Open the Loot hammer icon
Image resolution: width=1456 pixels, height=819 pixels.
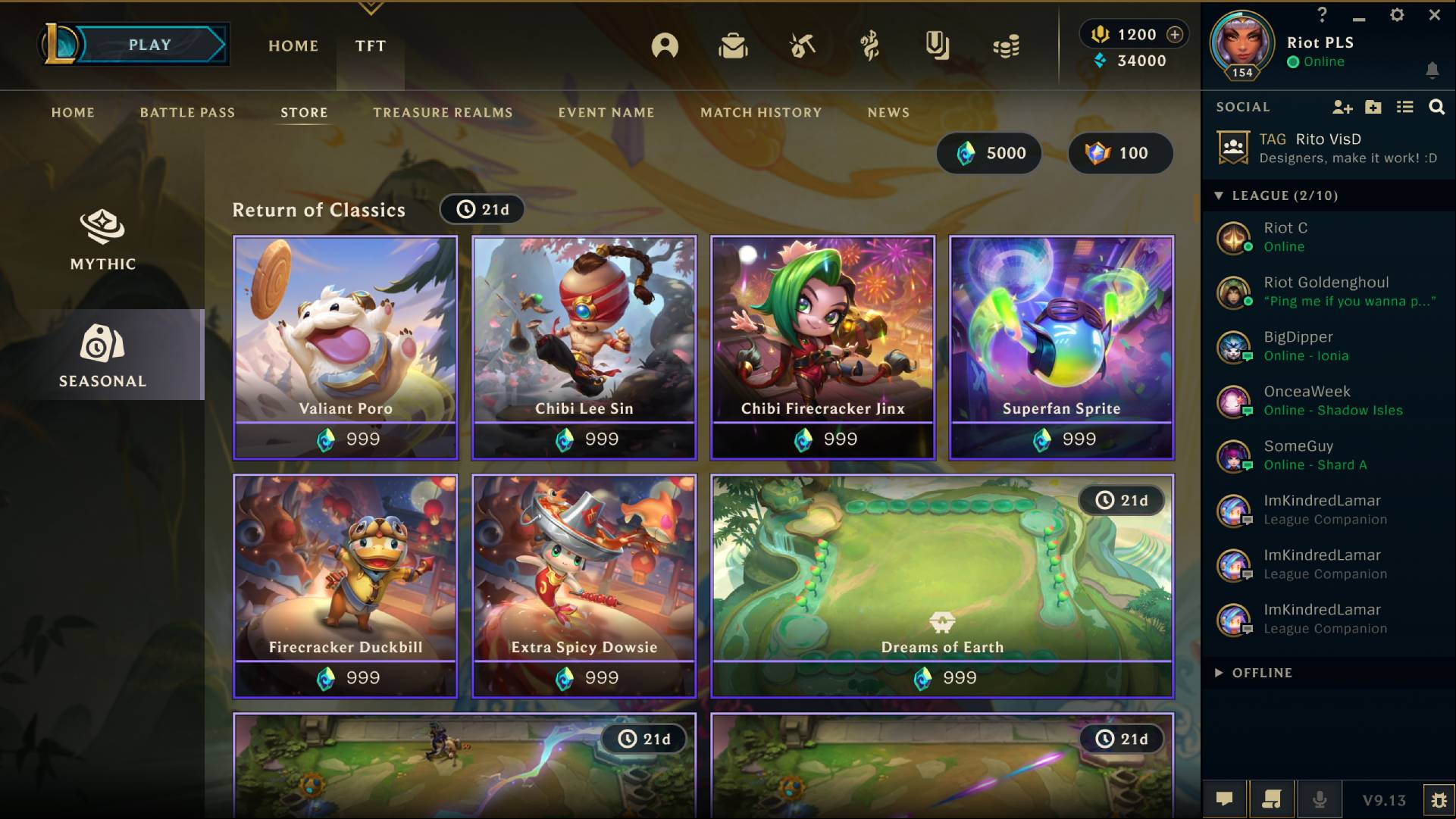click(802, 46)
